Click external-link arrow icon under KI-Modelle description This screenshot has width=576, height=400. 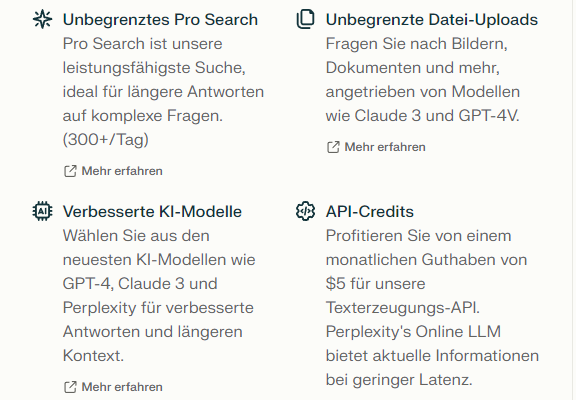(x=70, y=387)
